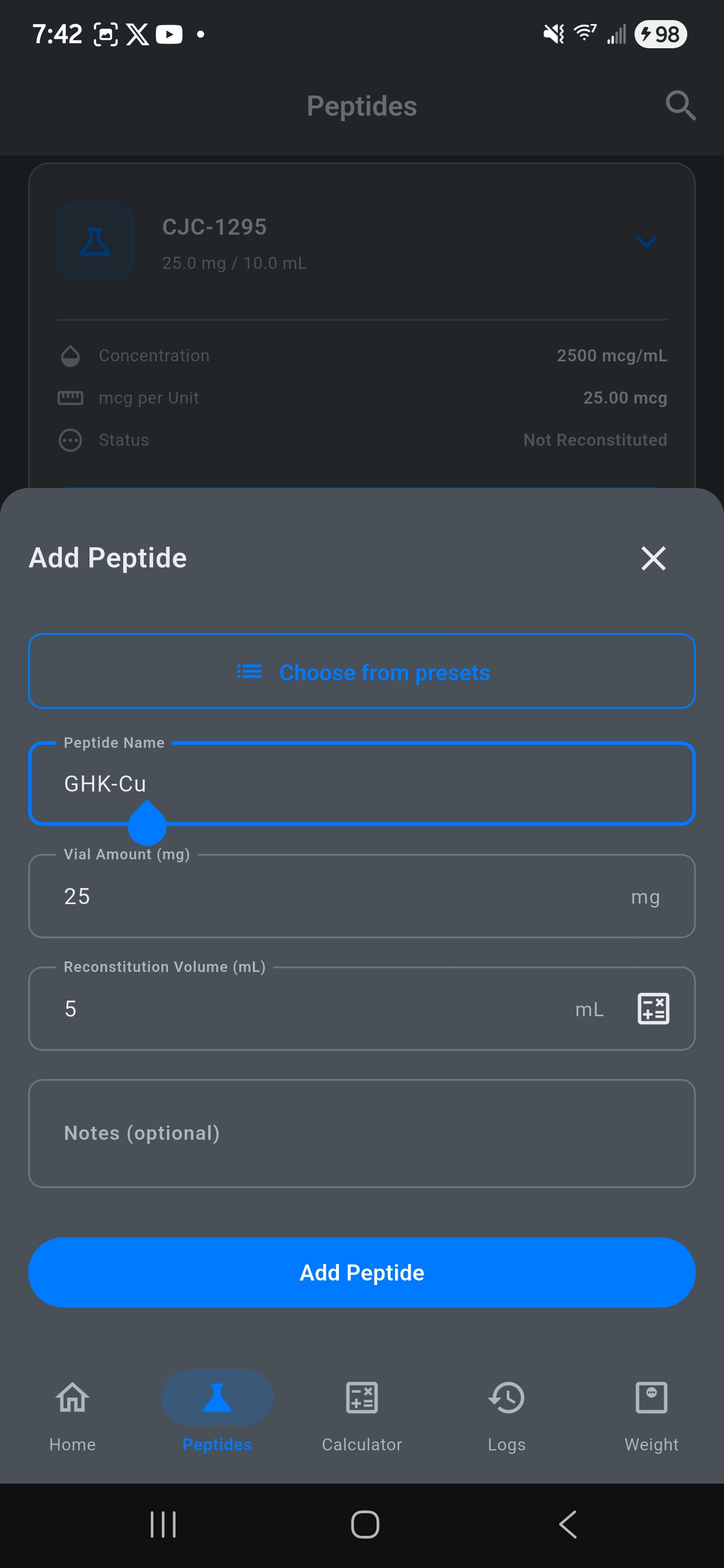Open the search icon on Peptides screen

[681, 106]
